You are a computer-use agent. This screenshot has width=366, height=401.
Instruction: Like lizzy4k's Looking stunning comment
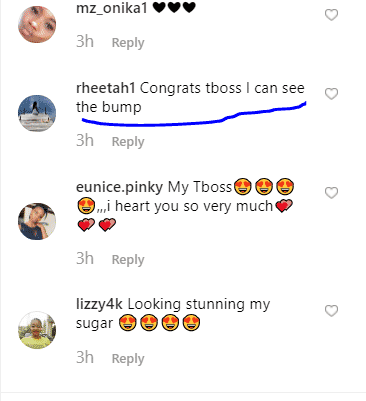coord(331,311)
